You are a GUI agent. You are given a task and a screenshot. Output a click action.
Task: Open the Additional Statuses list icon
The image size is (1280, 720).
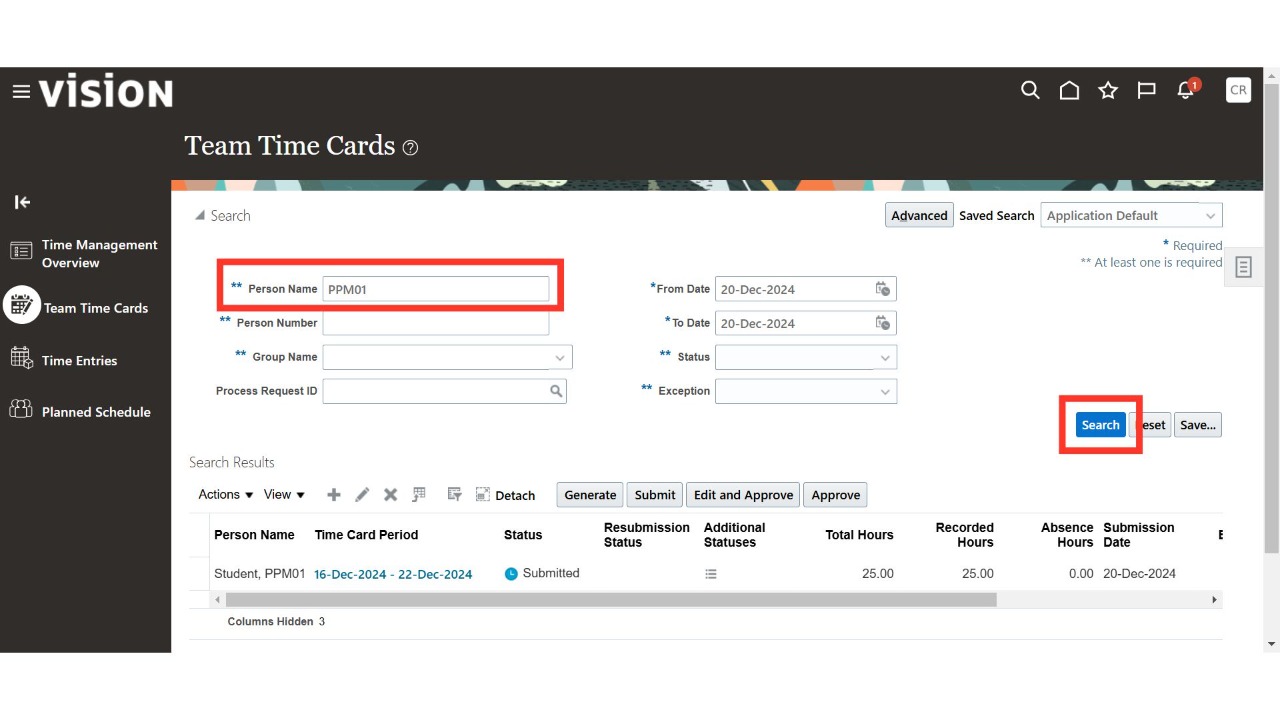[711, 574]
